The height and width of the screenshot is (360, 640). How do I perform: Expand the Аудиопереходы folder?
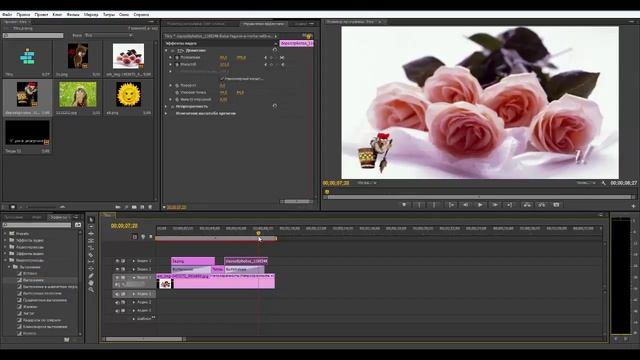tap(5, 247)
